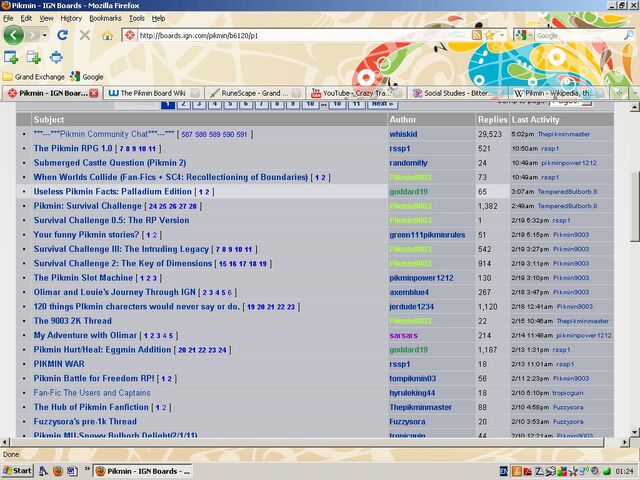
Task: Open the search engine selector dropdown
Action: tap(522, 36)
